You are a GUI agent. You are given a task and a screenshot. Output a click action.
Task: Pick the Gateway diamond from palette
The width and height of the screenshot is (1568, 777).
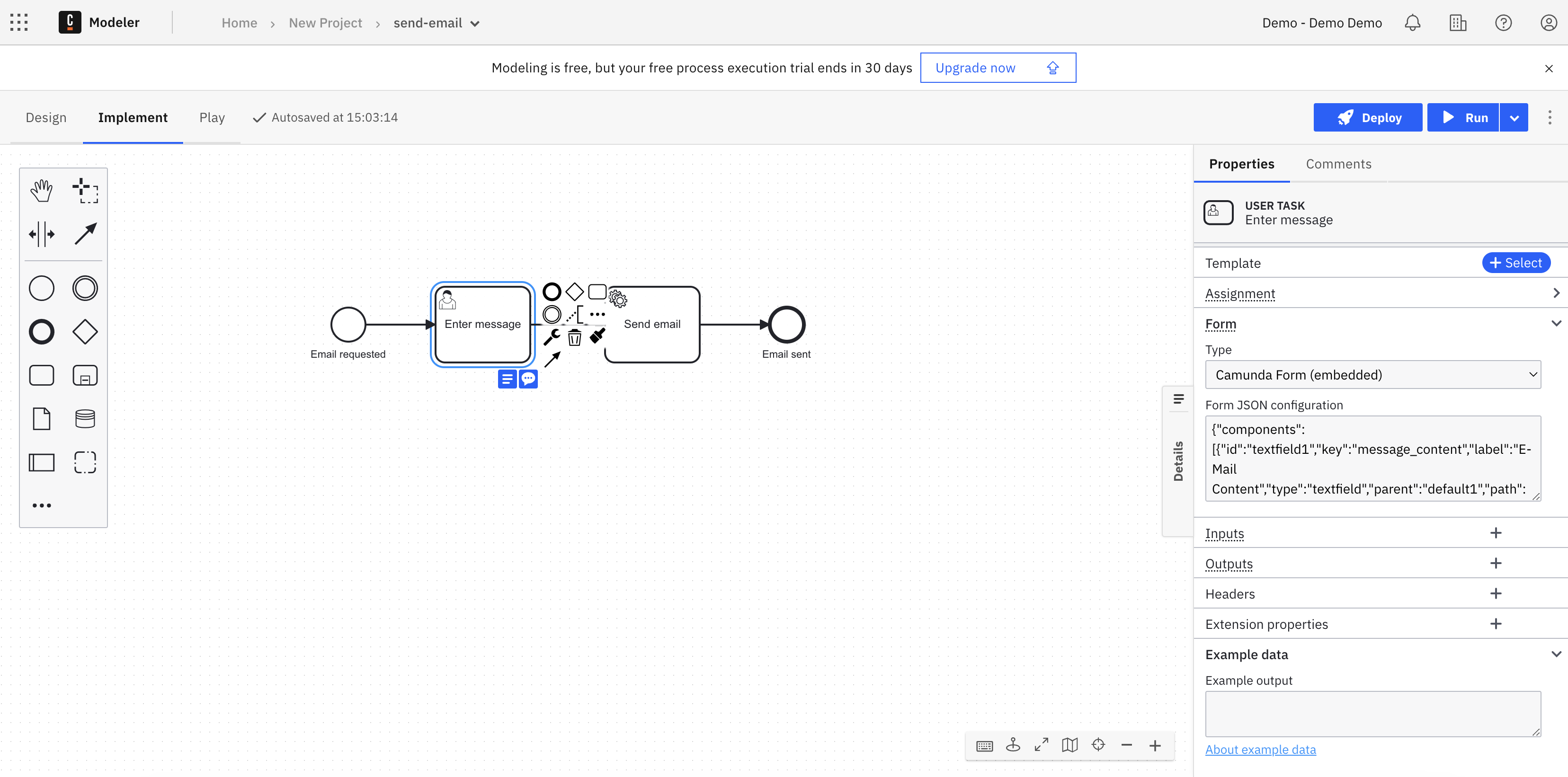[85, 332]
